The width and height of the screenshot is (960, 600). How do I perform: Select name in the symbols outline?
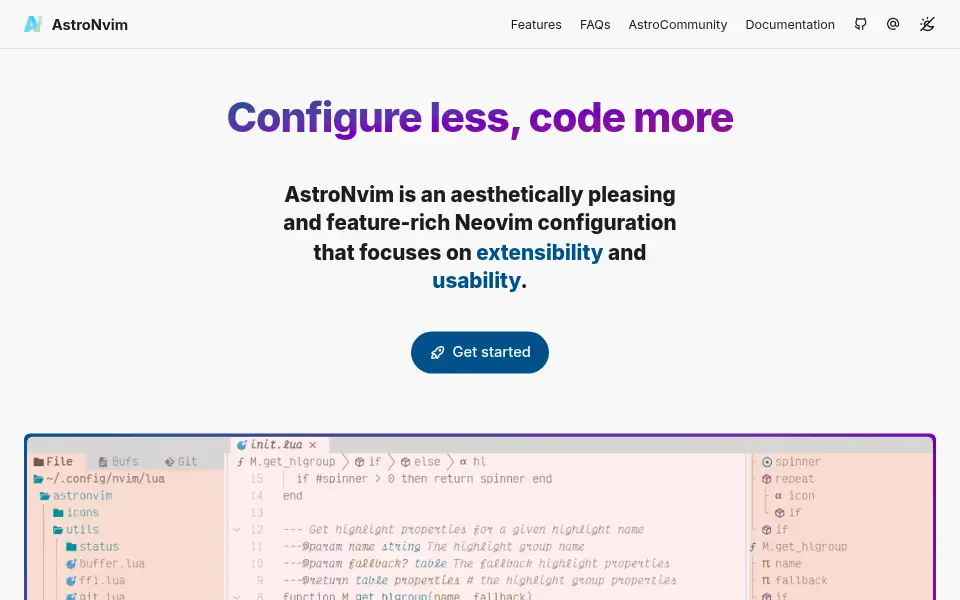[781, 563]
